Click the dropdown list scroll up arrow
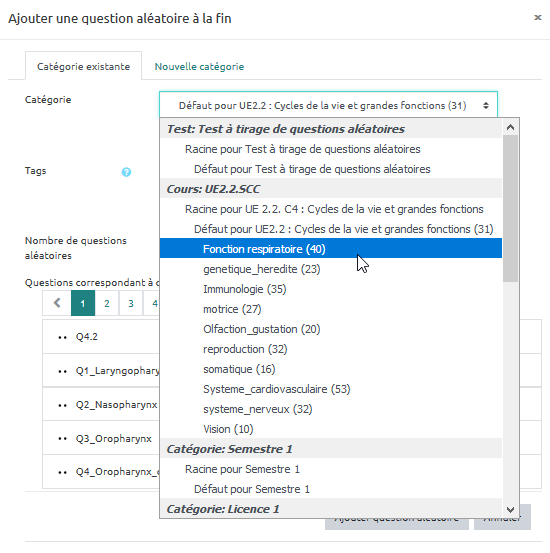This screenshot has height=553, width=550. 510,127
